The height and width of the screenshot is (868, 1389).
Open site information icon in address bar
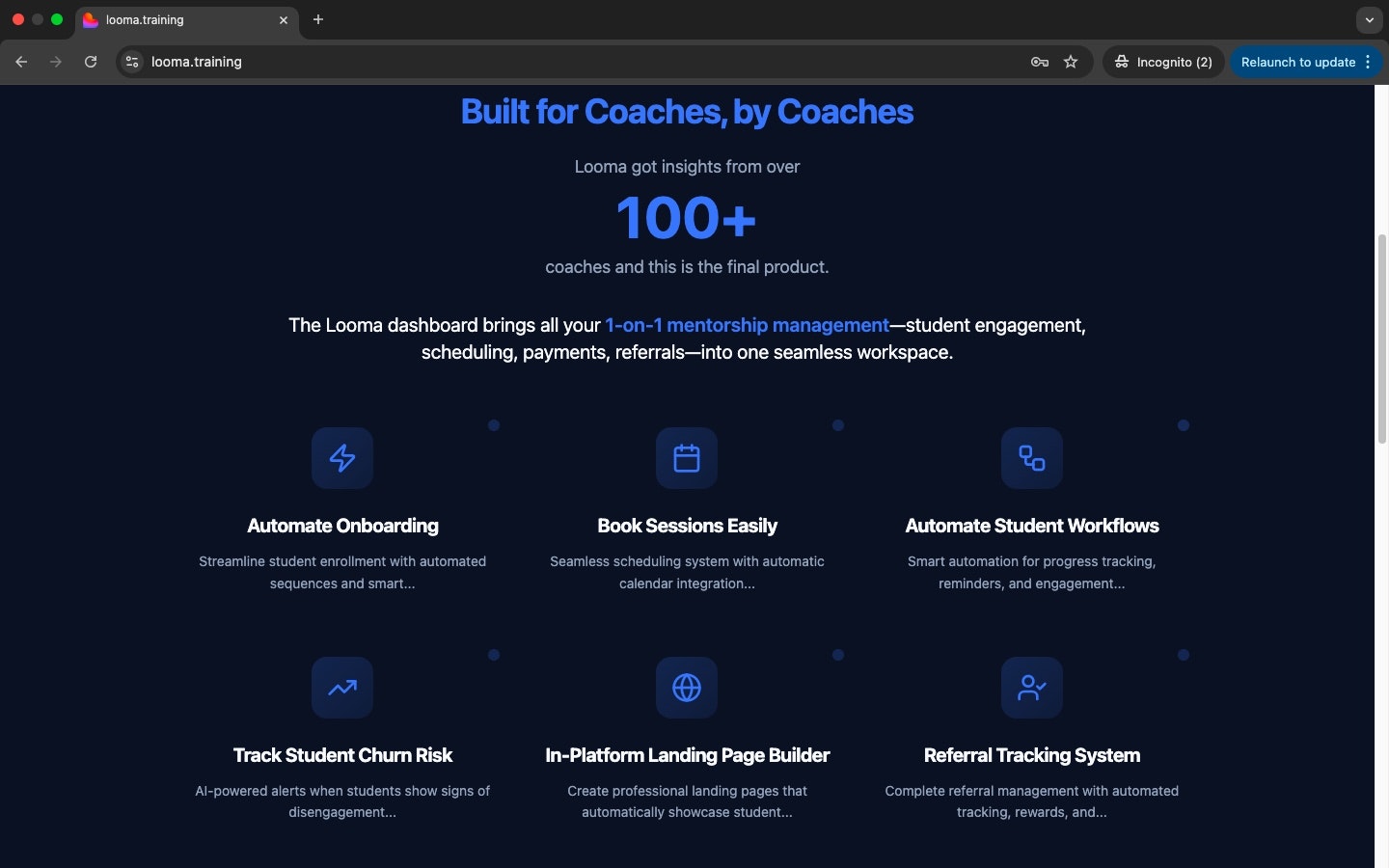click(133, 62)
